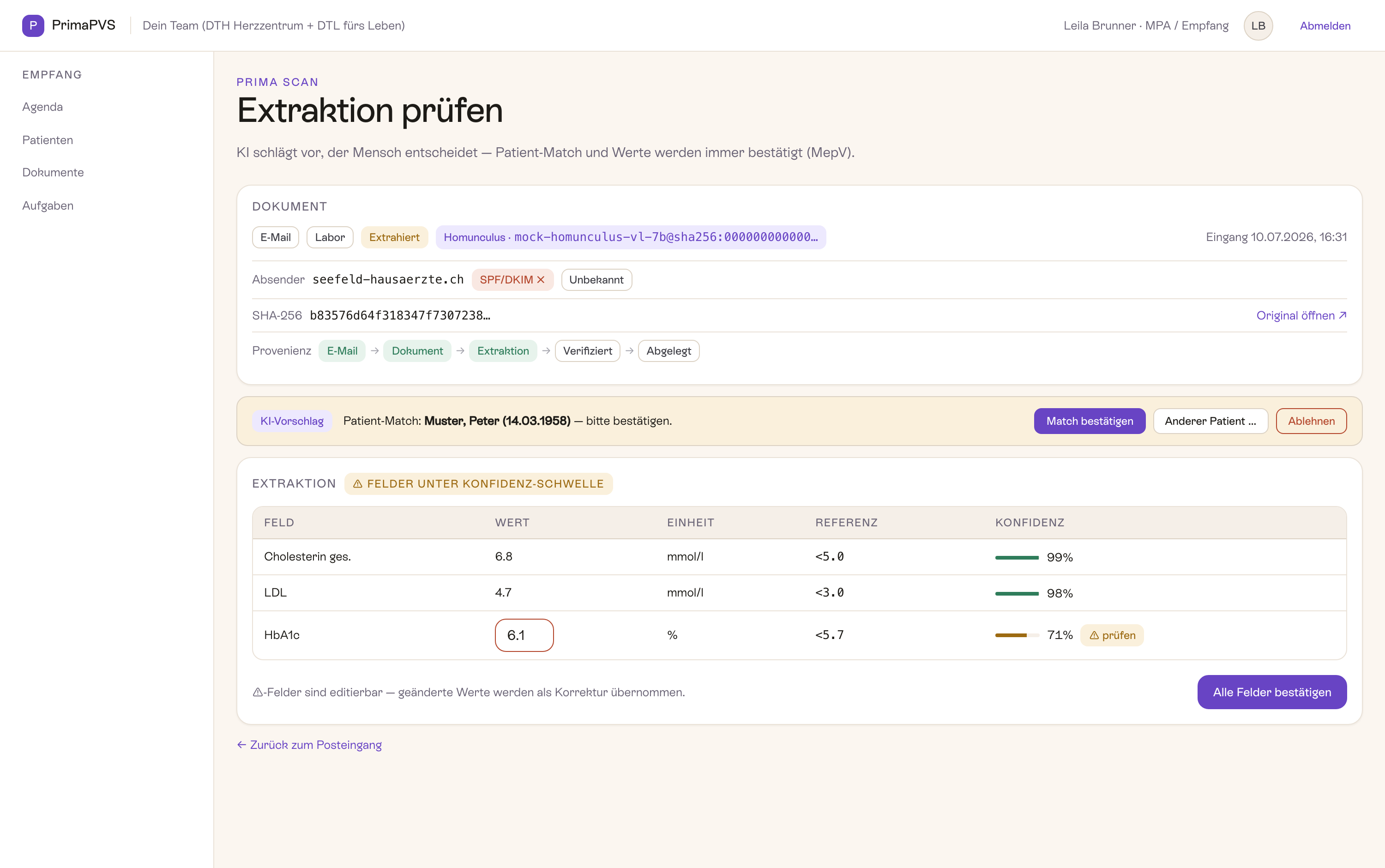1385x868 pixels.
Task: Click Alle Felder bestätigen button
Action: [1272, 692]
